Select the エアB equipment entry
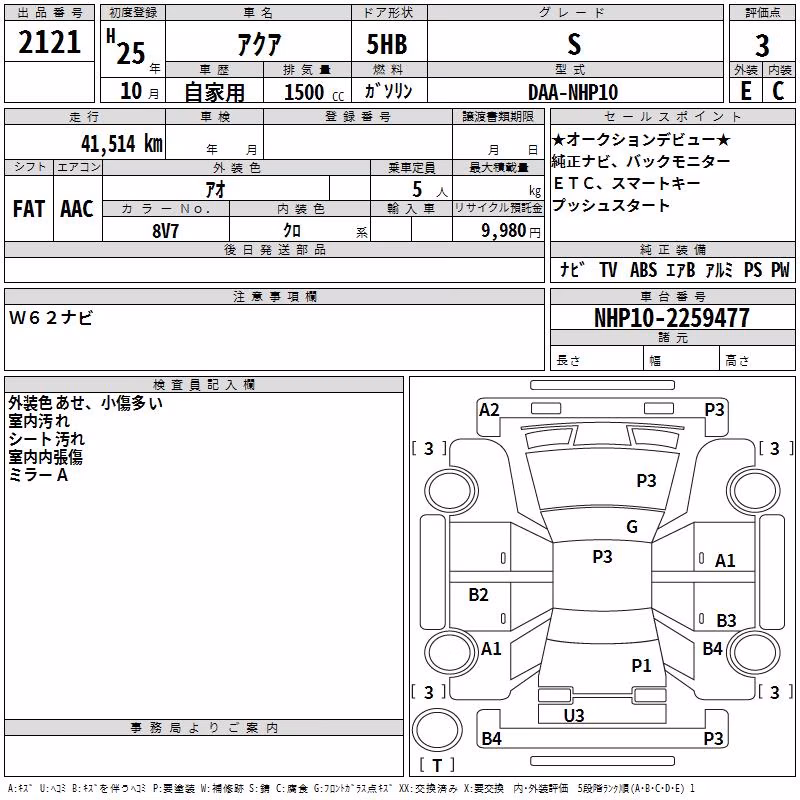Image resolution: width=800 pixels, height=800 pixels. coord(681,269)
